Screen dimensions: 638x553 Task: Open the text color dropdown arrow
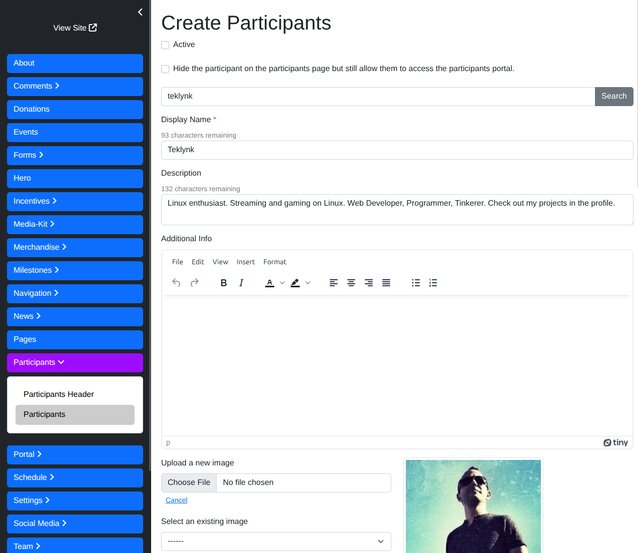tap(282, 283)
